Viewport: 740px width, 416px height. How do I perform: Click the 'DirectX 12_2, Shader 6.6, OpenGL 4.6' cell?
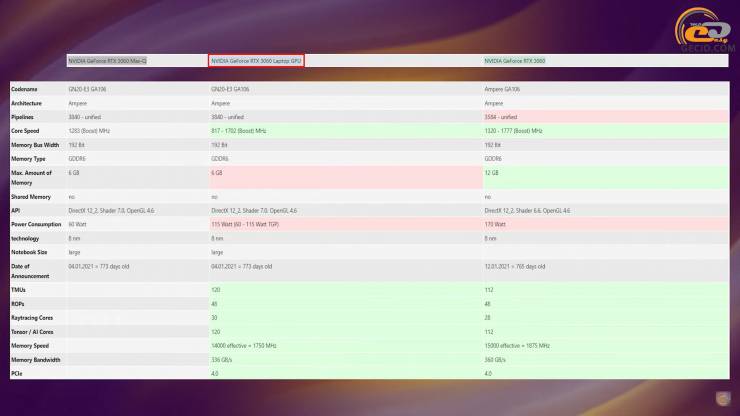(527, 211)
